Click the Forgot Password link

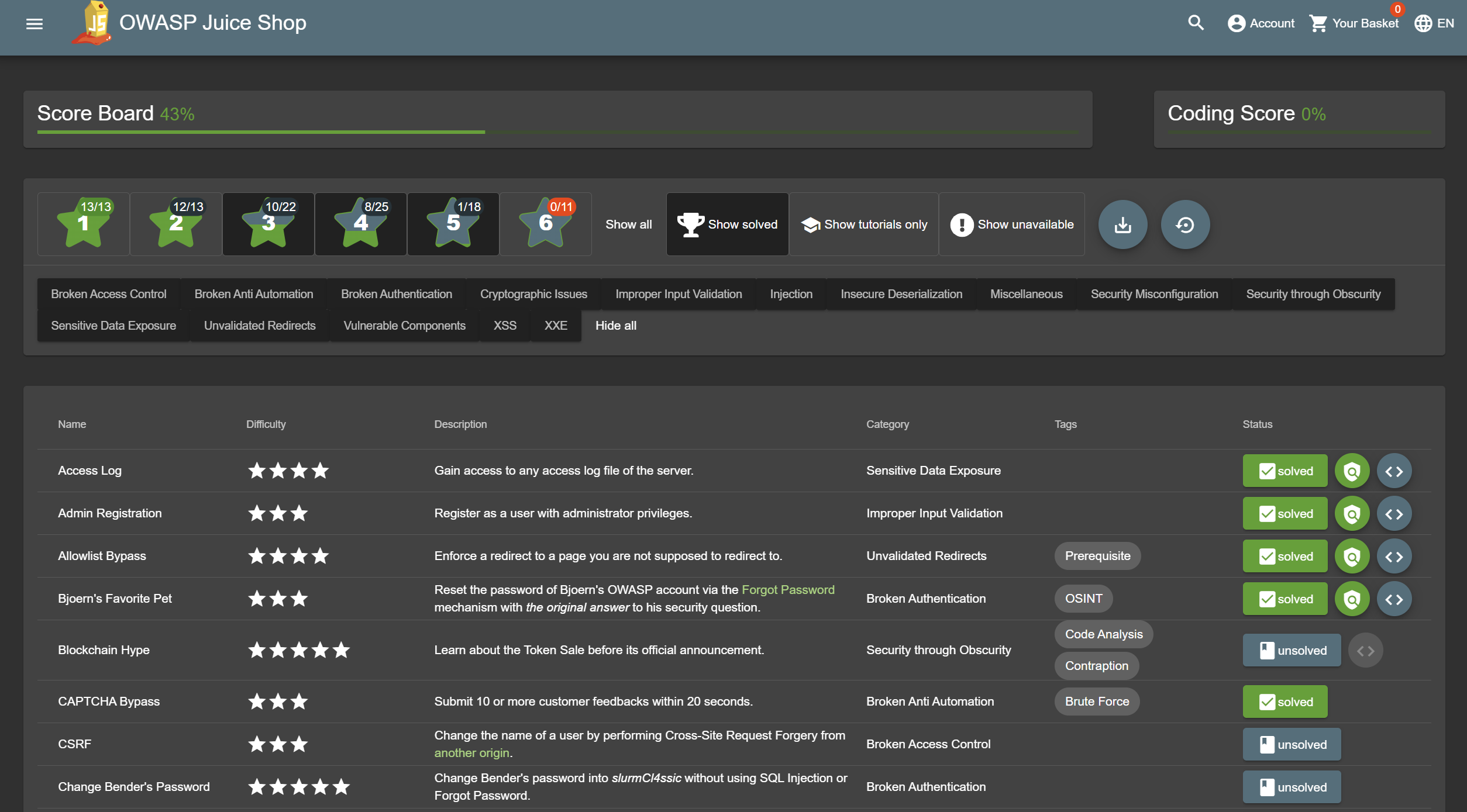pos(787,590)
